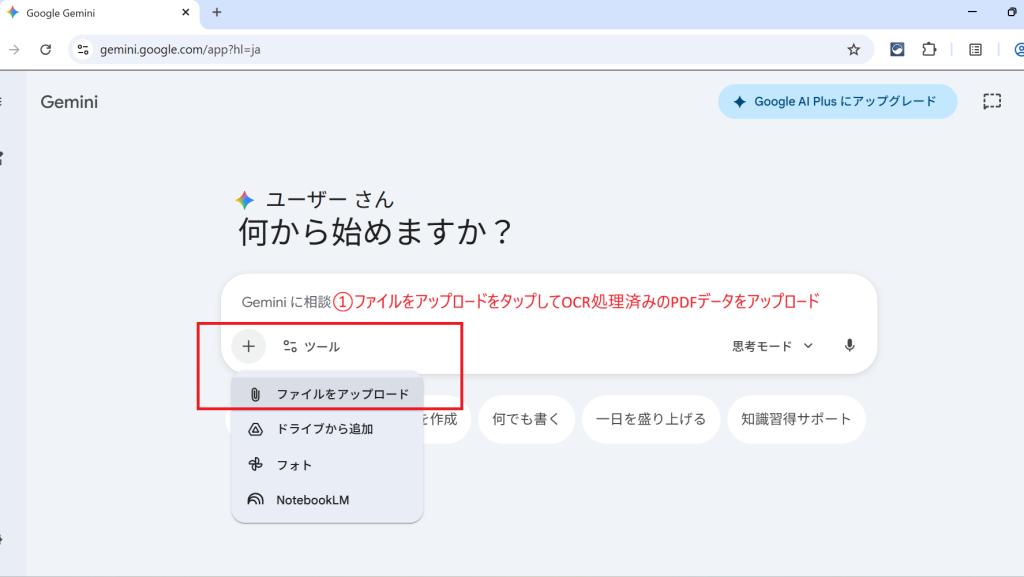Open Chrome side panel icon
The height and width of the screenshot is (577, 1024).
click(975, 49)
